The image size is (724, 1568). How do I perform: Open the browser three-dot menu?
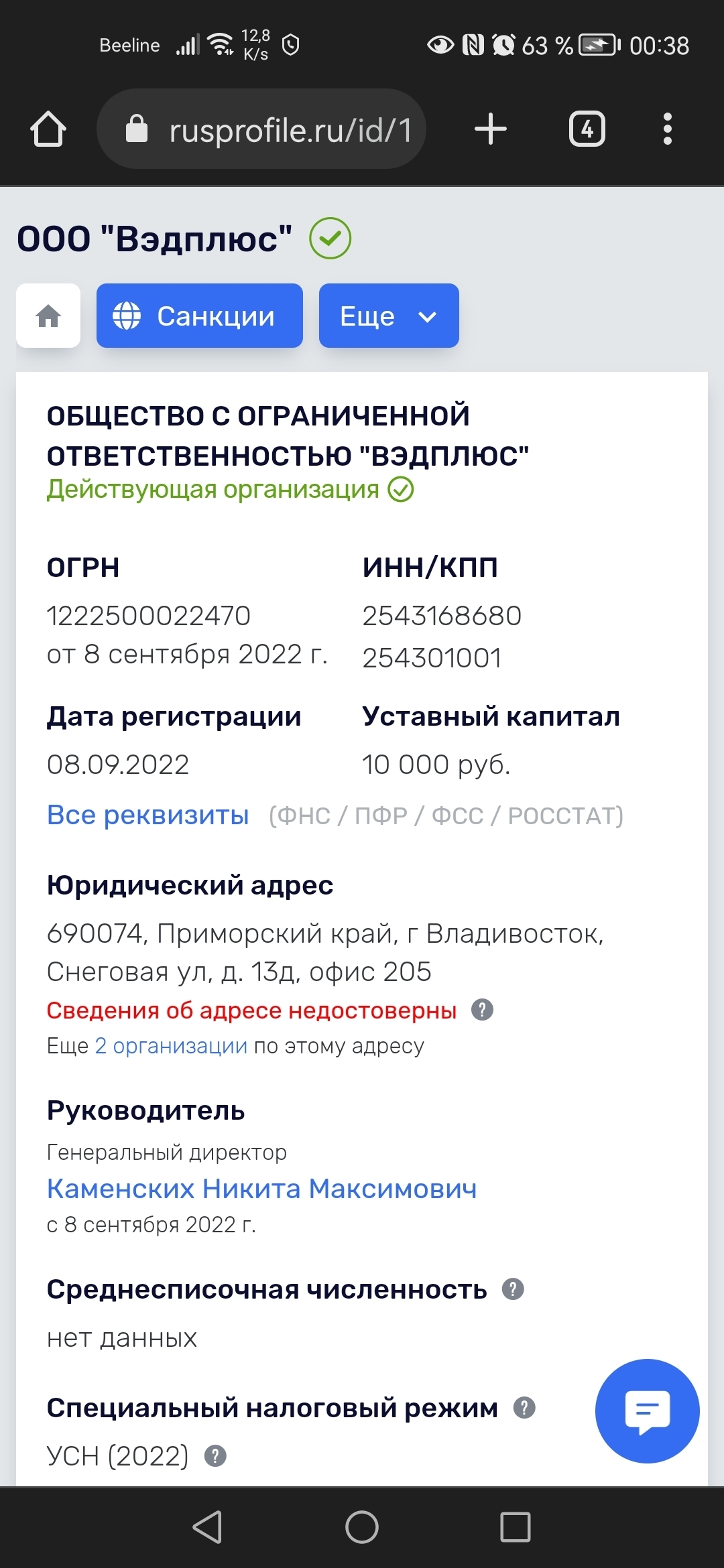click(667, 129)
